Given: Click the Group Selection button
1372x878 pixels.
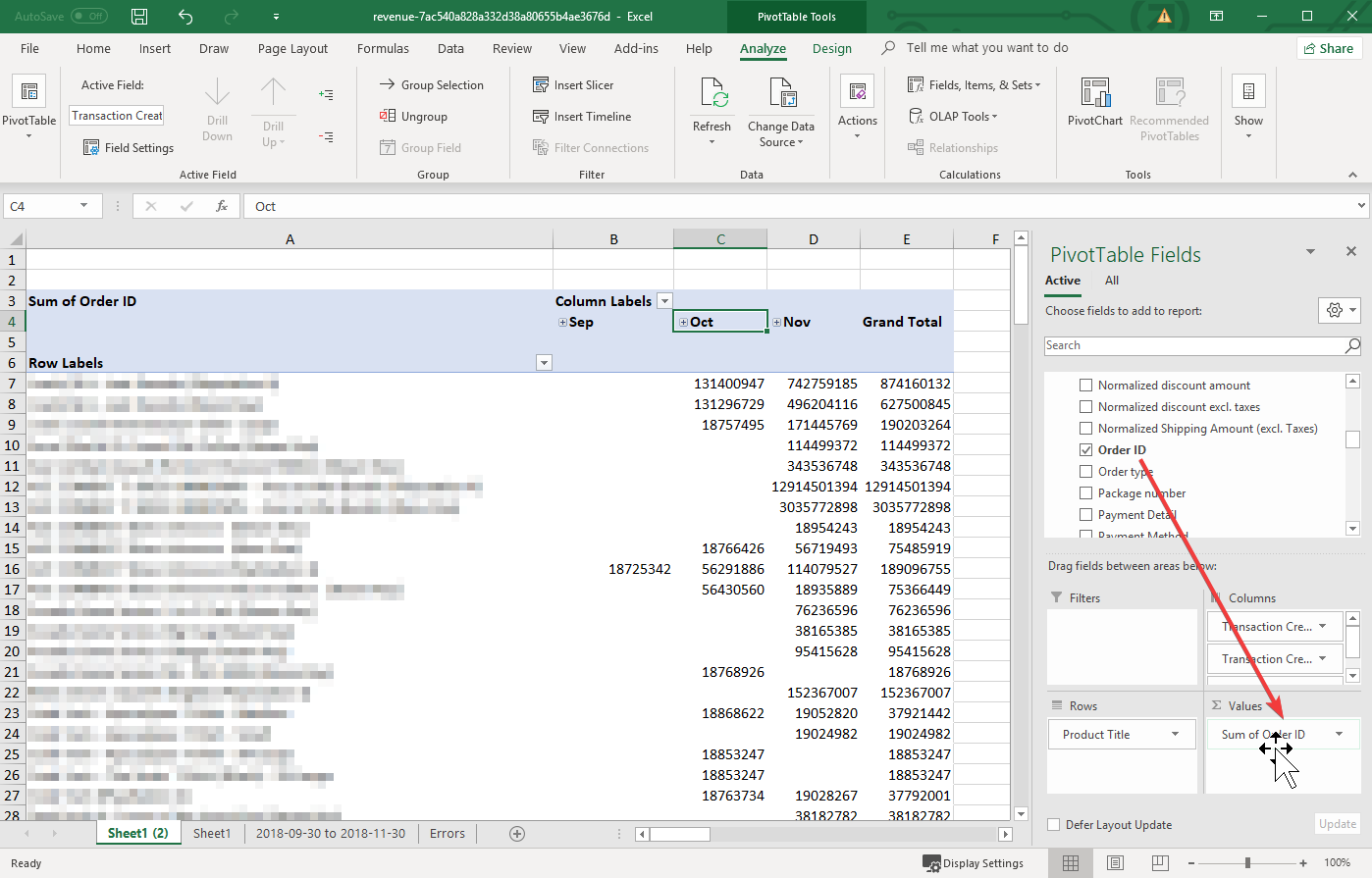Looking at the screenshot, I should click(x=432, y=85).
